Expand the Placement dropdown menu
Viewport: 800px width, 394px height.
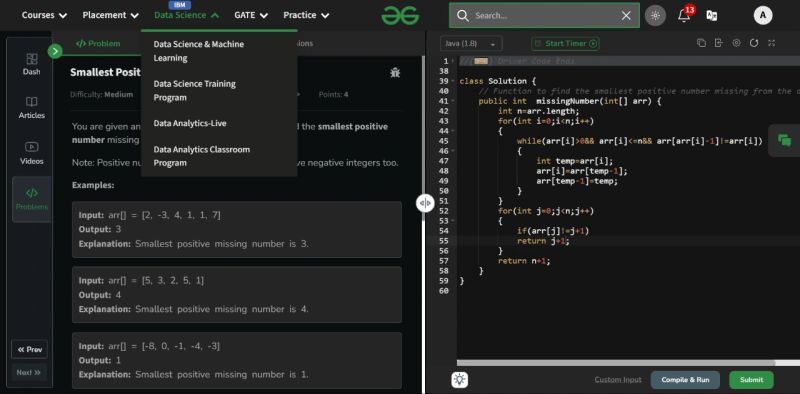point(111,15)
